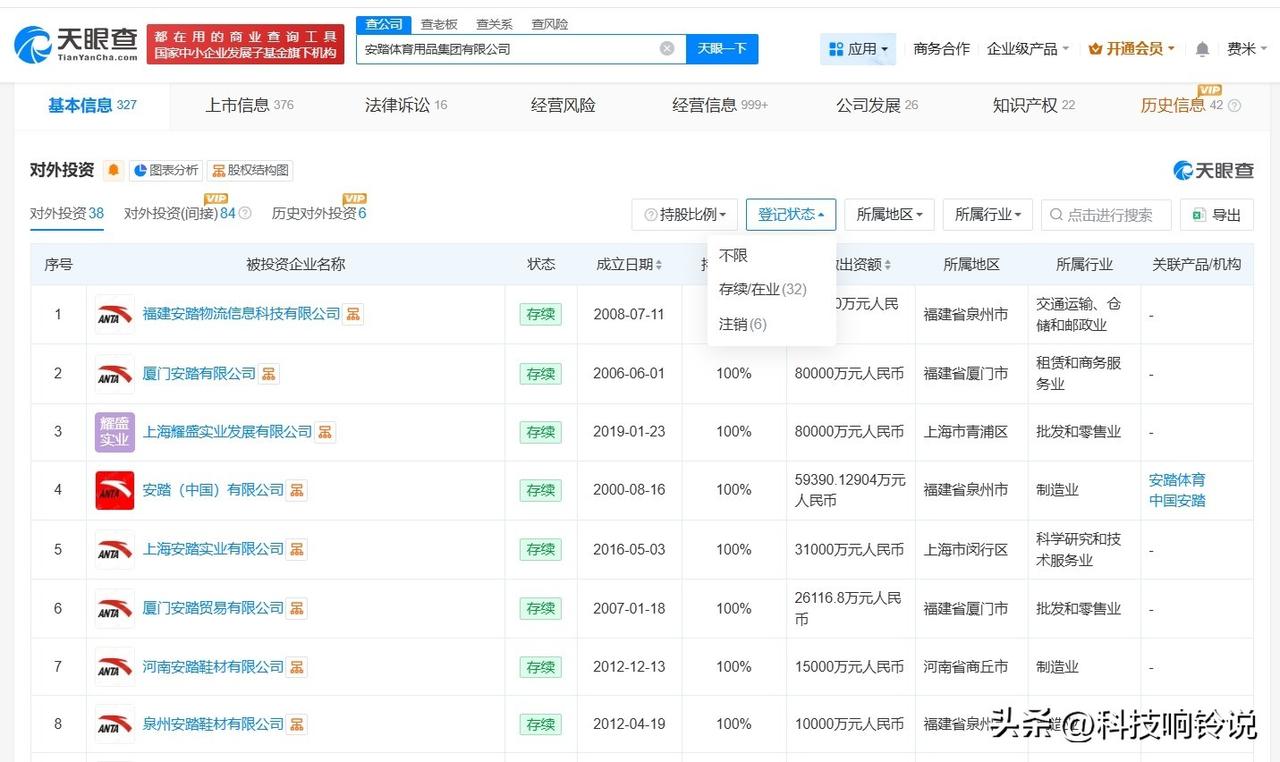Click equity structure icon next to 厦门安踏有限公司

(x=269, y=374)
